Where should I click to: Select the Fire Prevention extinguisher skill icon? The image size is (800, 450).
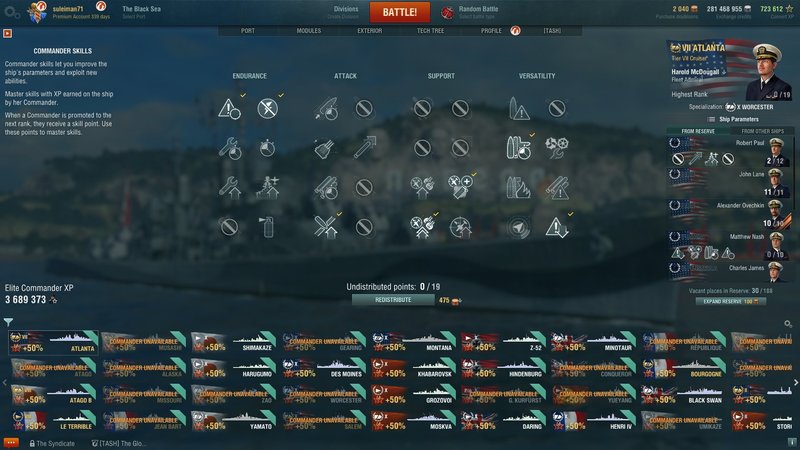(267, 227)
